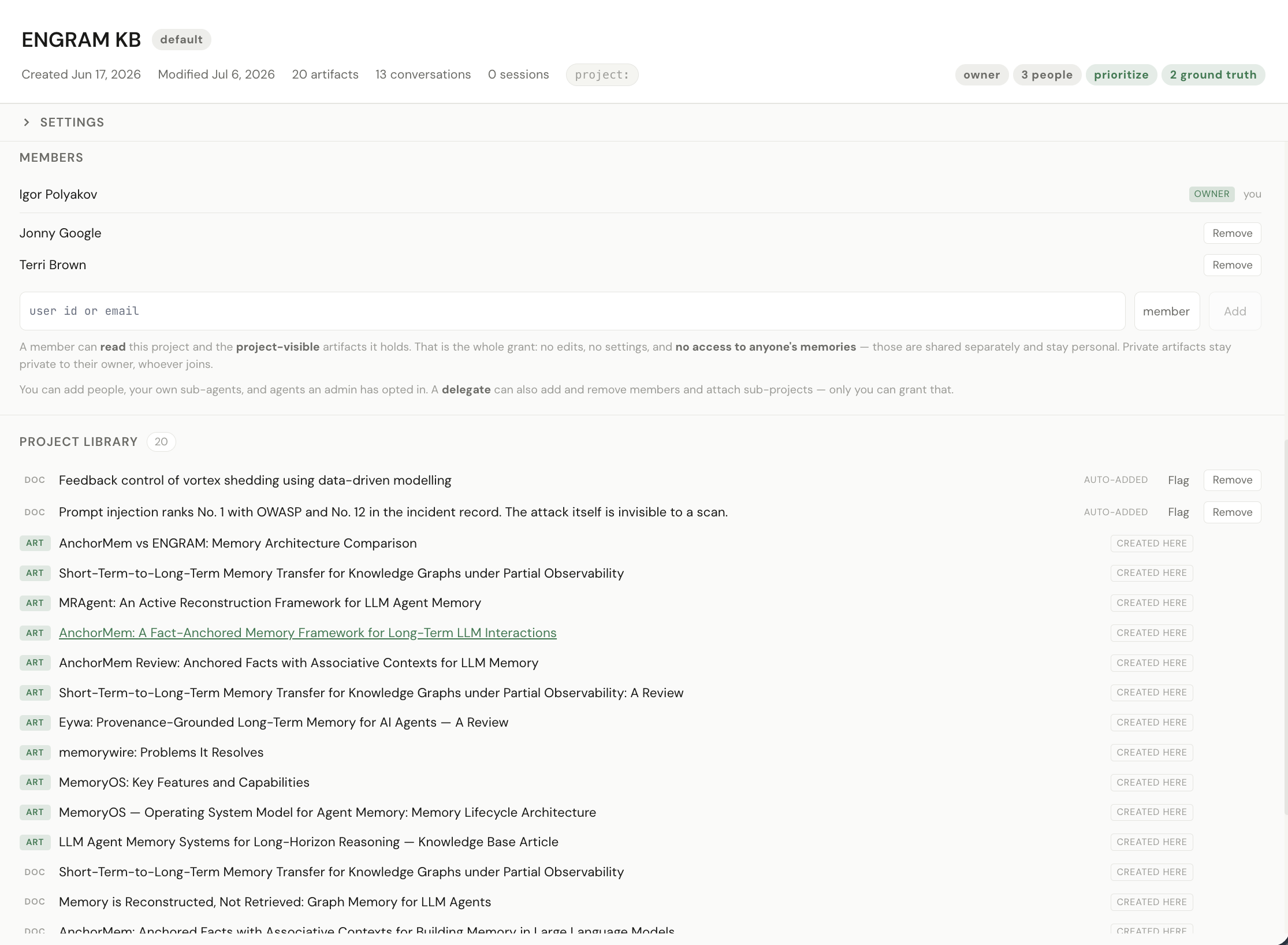Expand the SETTINGS section chevron
1288x945 pixels.
[x=27, y=122]
